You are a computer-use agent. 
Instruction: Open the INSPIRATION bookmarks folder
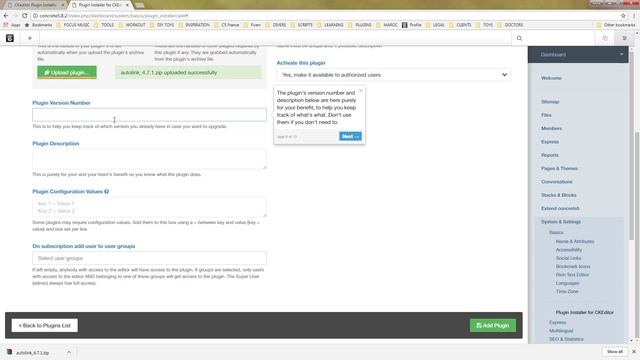tap(193, 25)
